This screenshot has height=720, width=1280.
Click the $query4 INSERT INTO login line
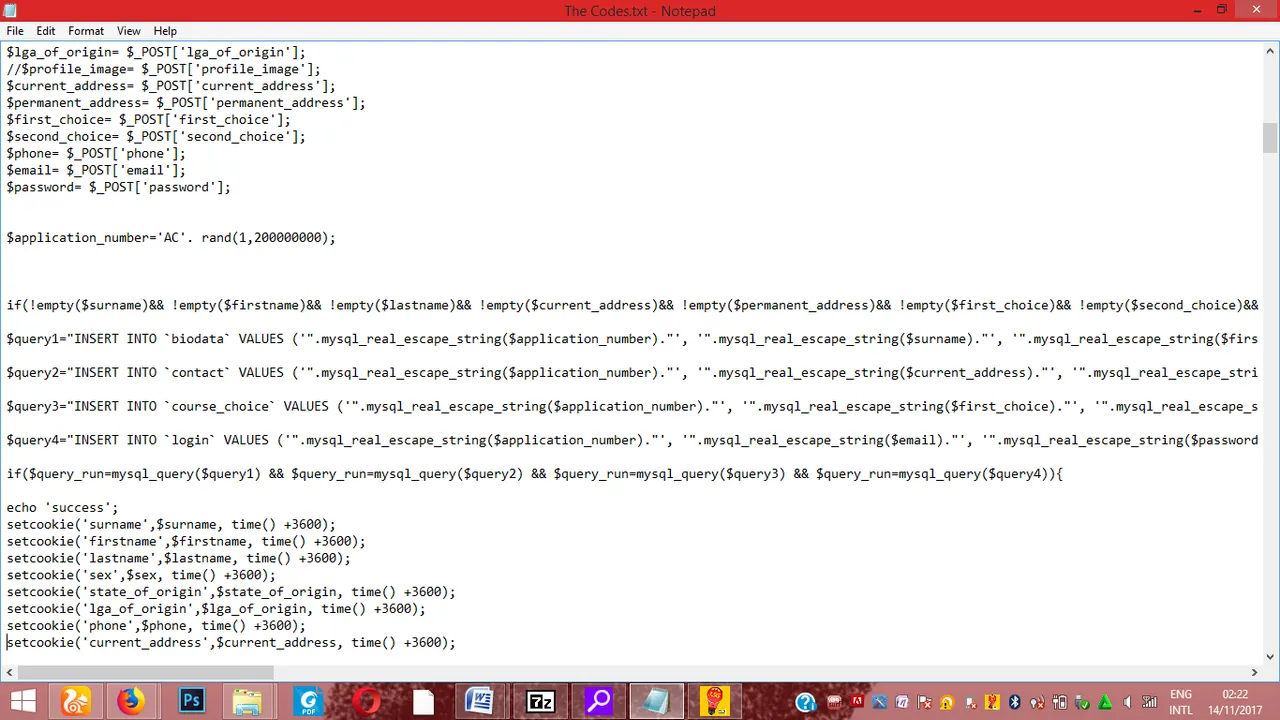pyautogui.click(x=632, y=441)
